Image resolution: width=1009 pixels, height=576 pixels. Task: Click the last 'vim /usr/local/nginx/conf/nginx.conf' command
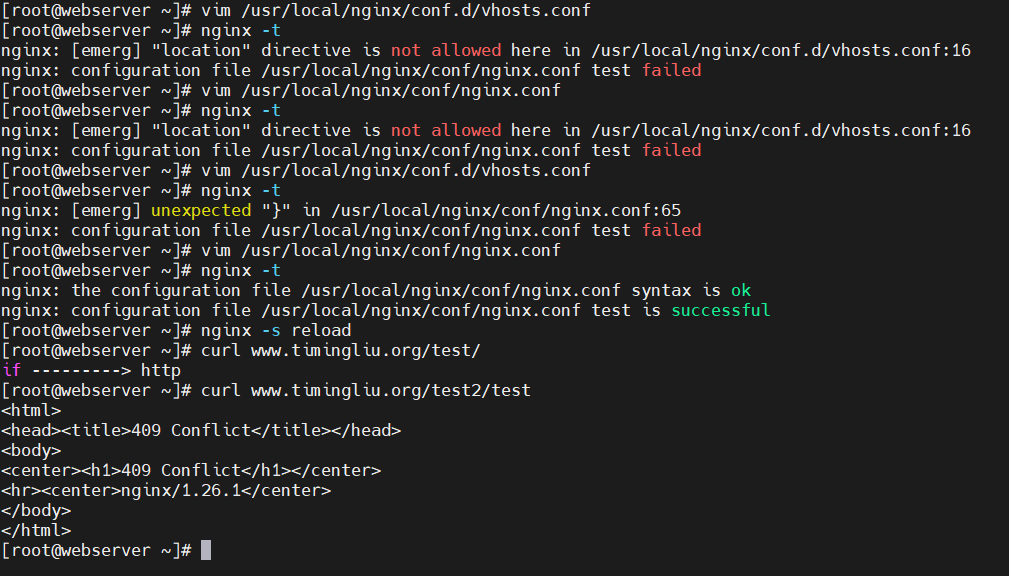380,250
